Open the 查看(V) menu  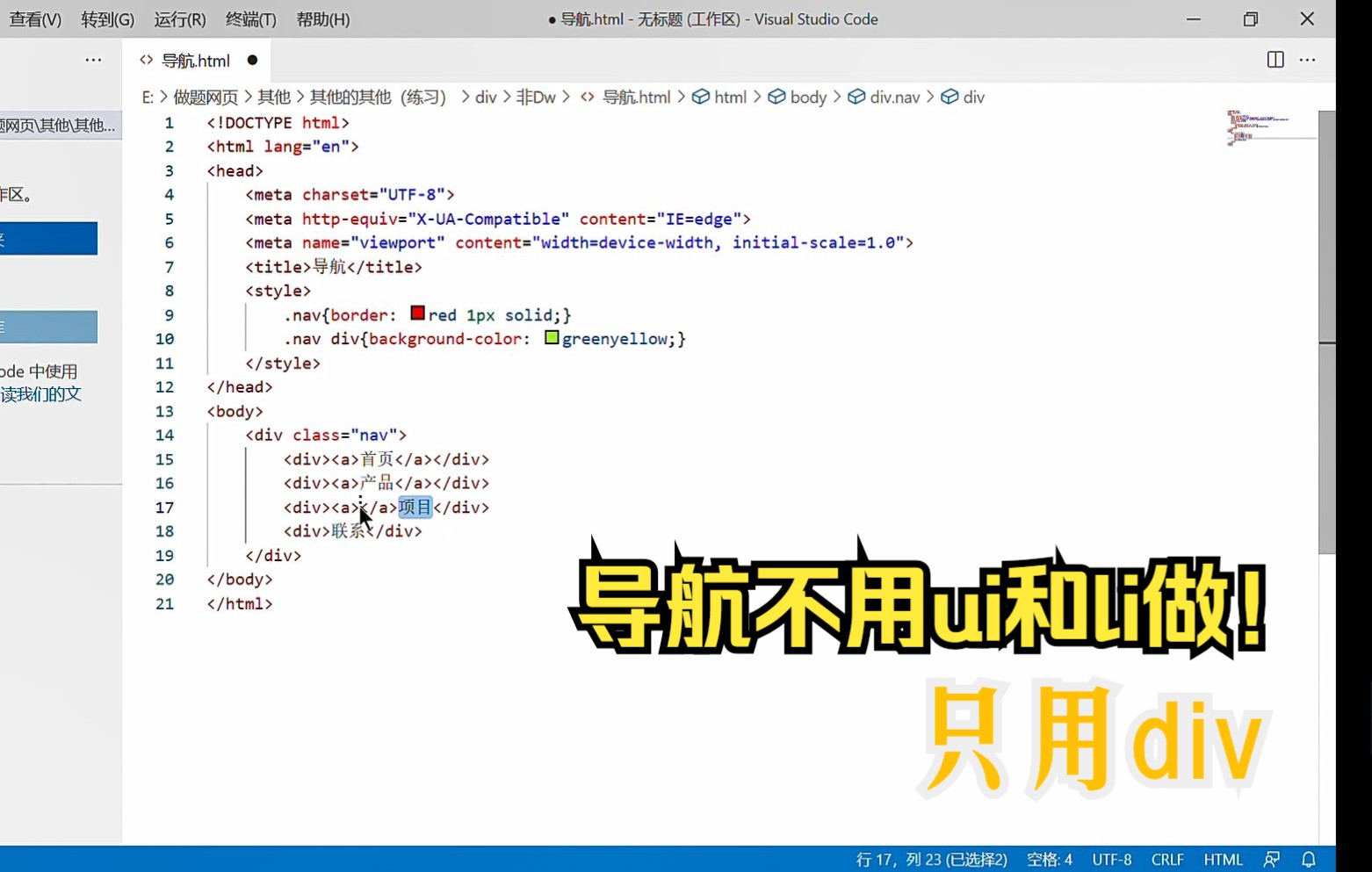[x=35, y=19]
